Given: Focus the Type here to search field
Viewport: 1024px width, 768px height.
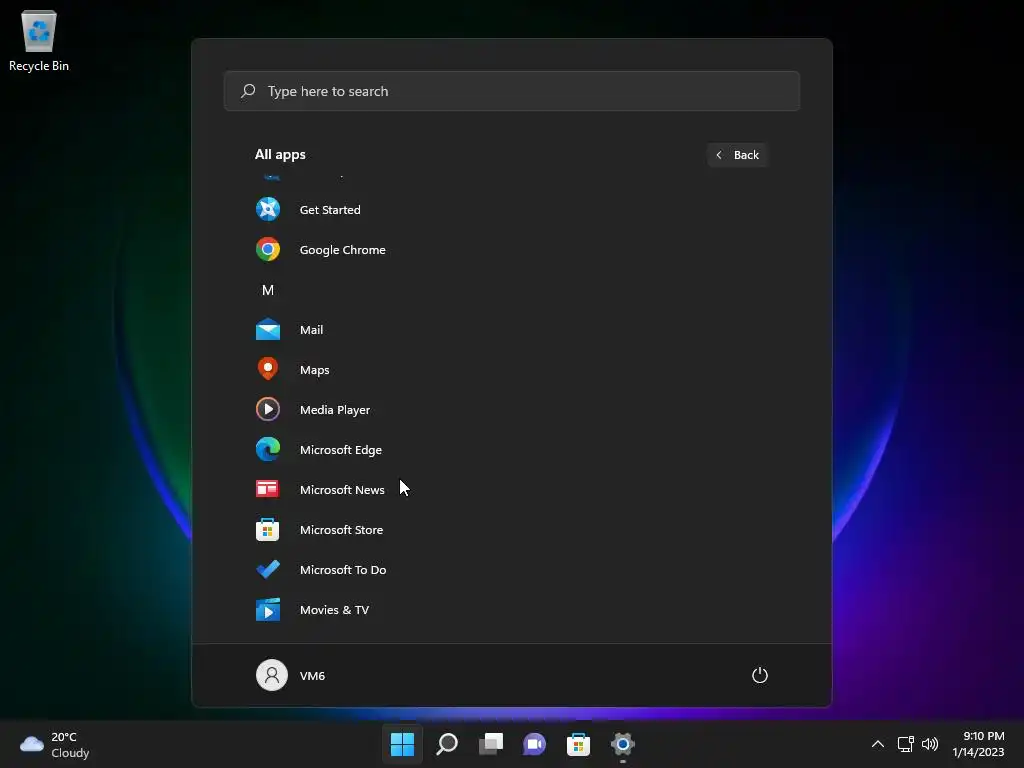Looking at the screenshot, I should (x=511, y=91).
